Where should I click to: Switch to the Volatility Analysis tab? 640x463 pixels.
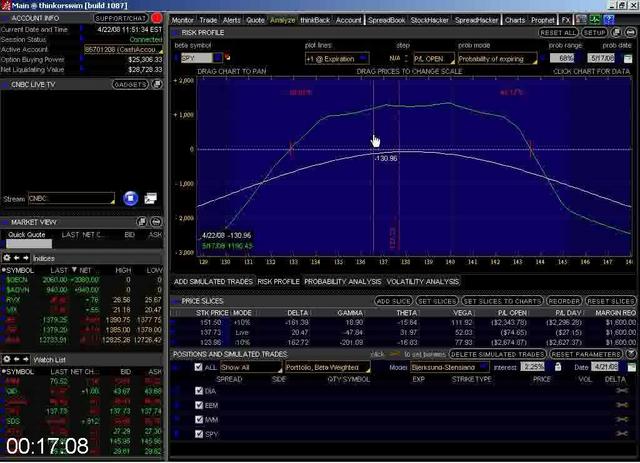(422, 281)
